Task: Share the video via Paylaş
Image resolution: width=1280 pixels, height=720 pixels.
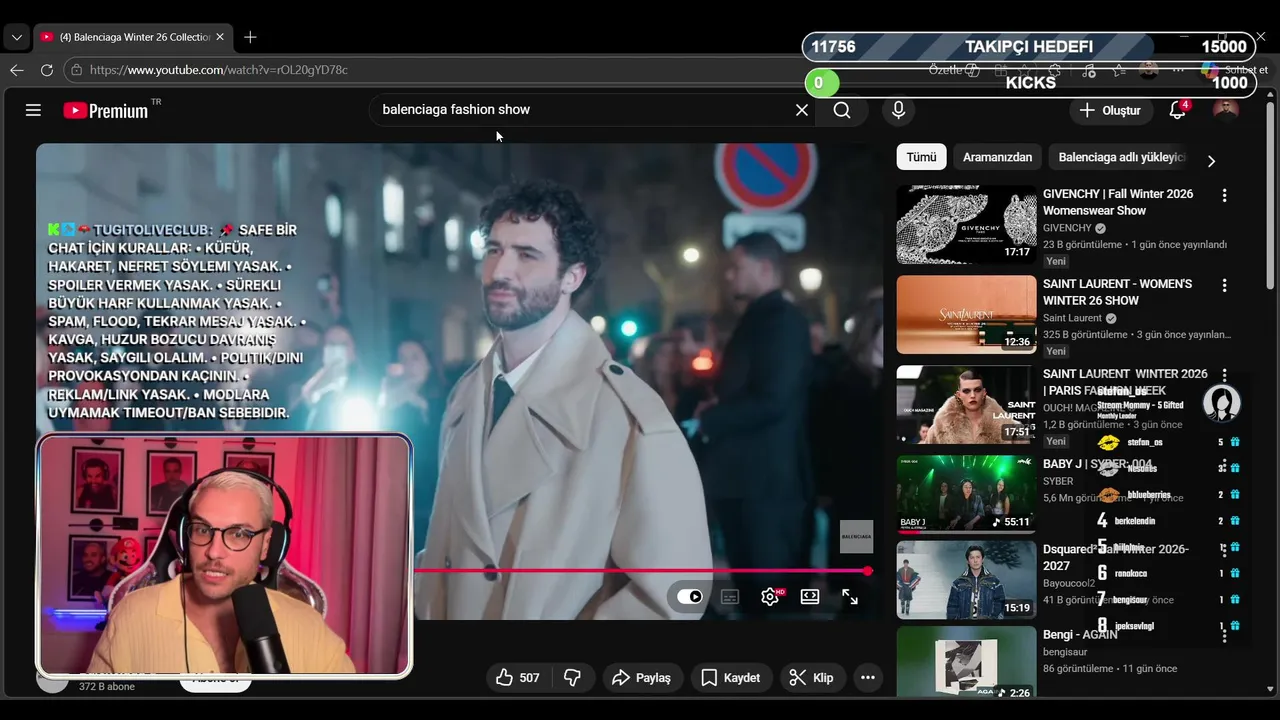Action: [641, 678]
